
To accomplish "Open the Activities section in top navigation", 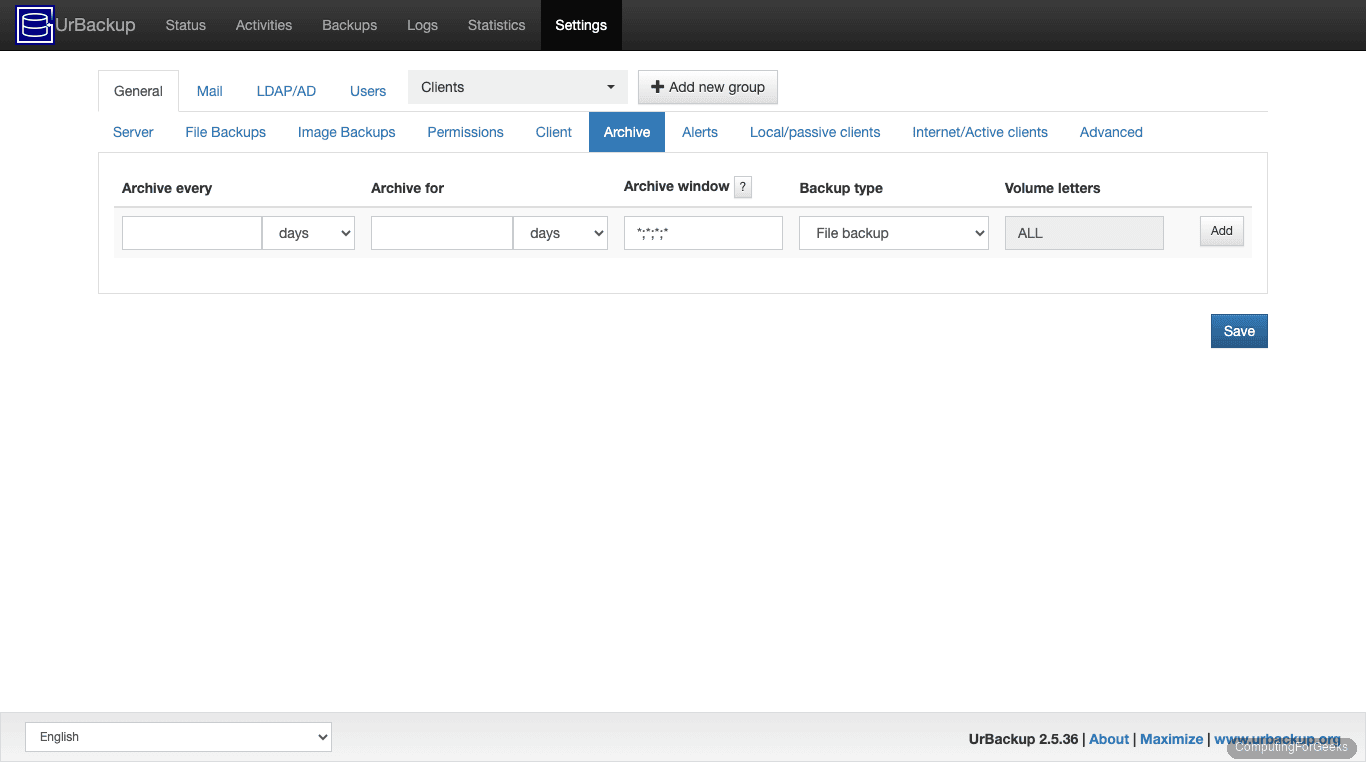I will (x=263, y=25).
